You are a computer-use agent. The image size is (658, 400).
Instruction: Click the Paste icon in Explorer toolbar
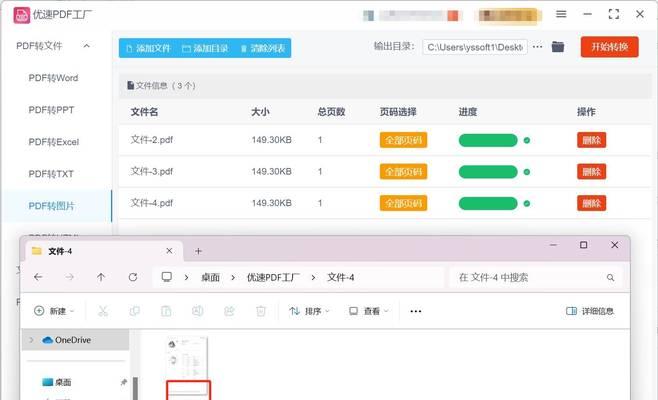click(x=166, y=311)
